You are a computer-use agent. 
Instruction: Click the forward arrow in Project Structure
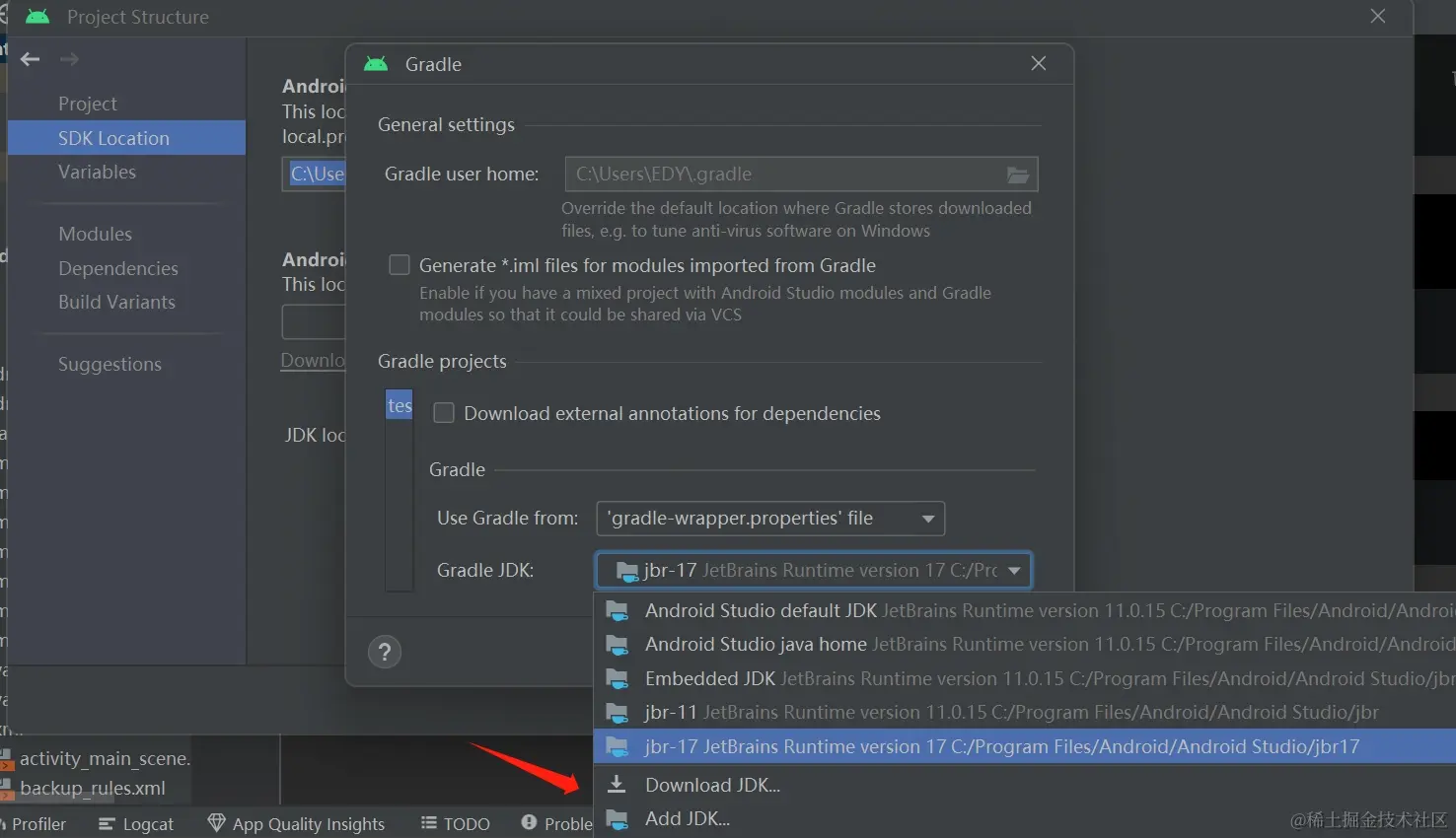pos(69,59)
